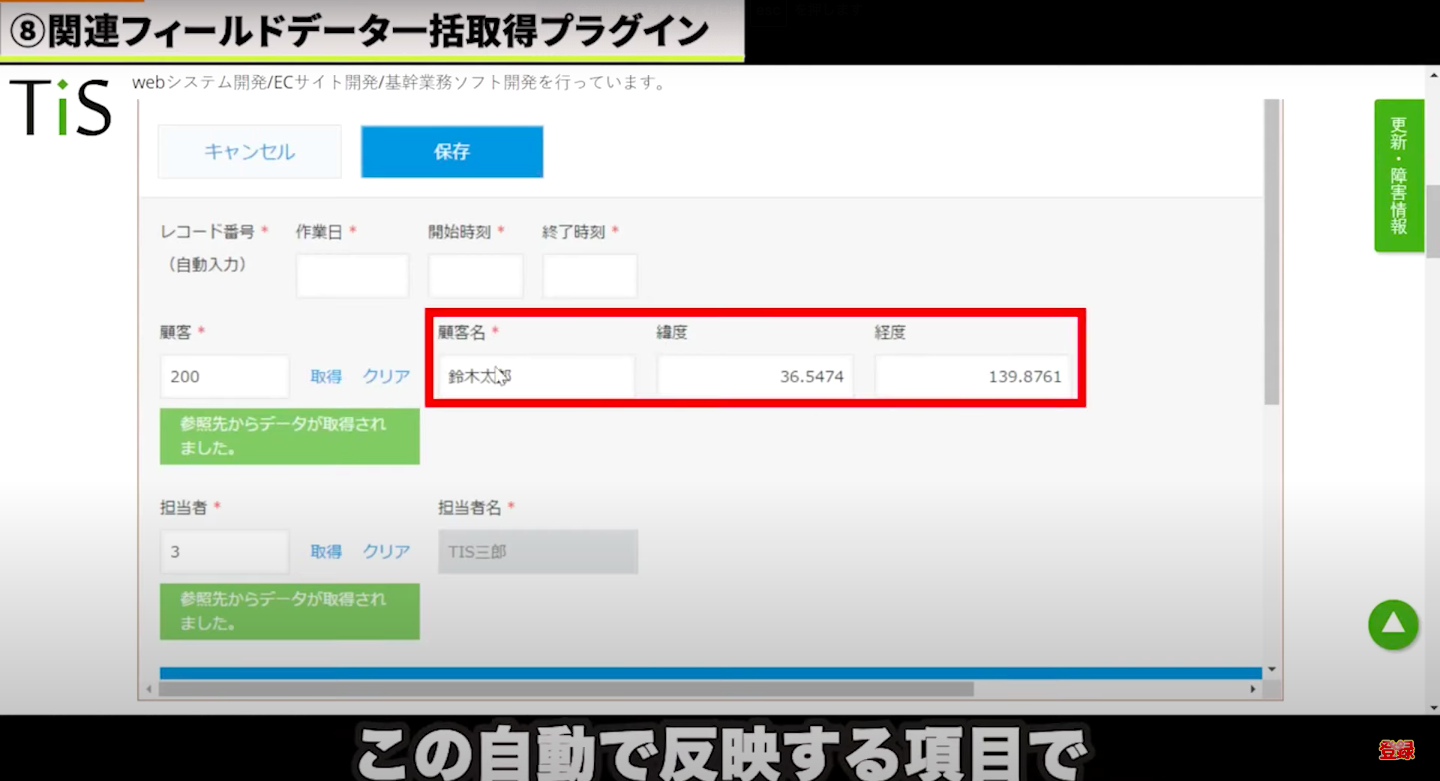Click the horizontal scrollbar right arrow

click(1253, 689)
